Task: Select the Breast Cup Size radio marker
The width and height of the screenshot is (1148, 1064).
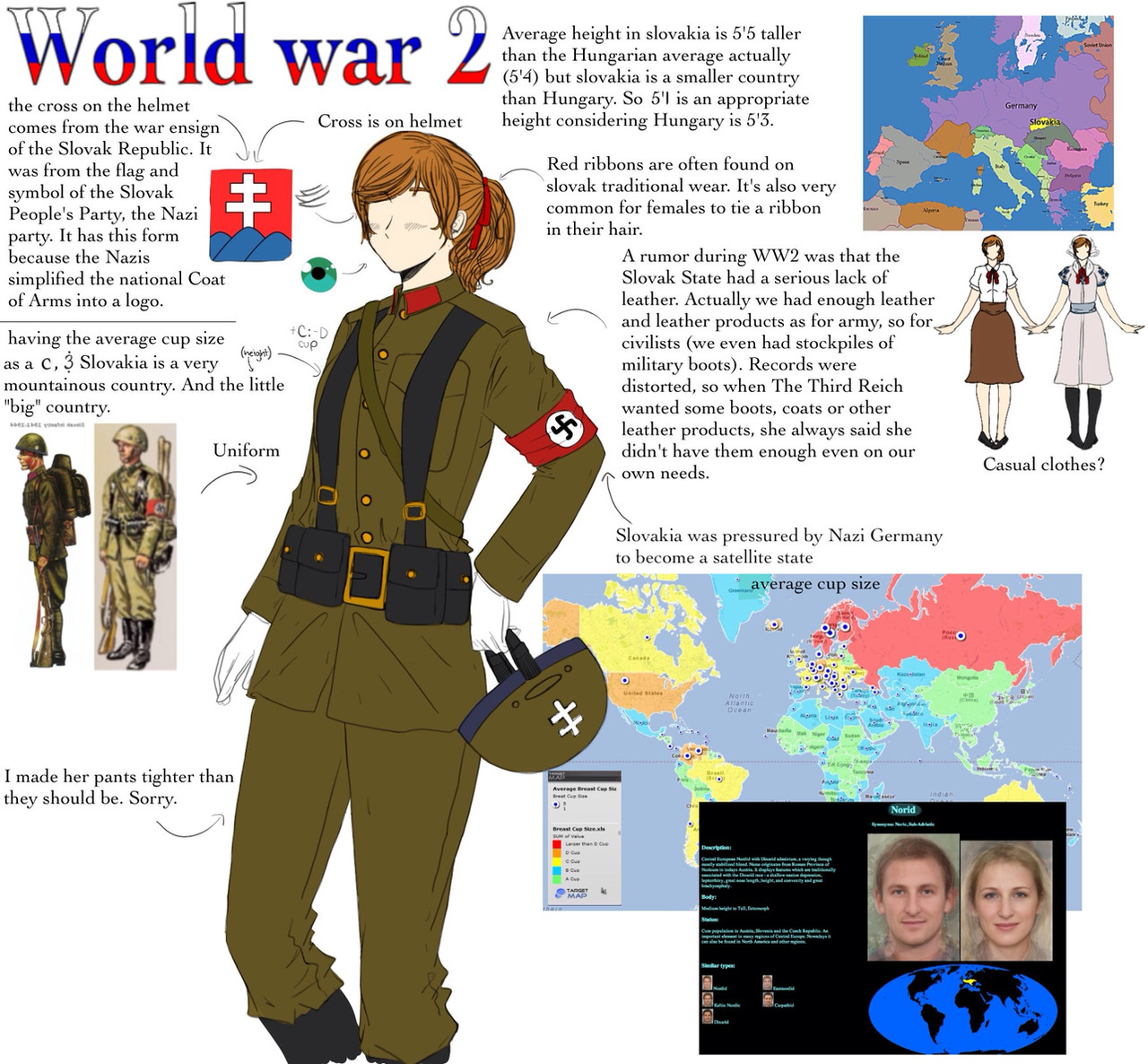Action: (x=556, y=805)
